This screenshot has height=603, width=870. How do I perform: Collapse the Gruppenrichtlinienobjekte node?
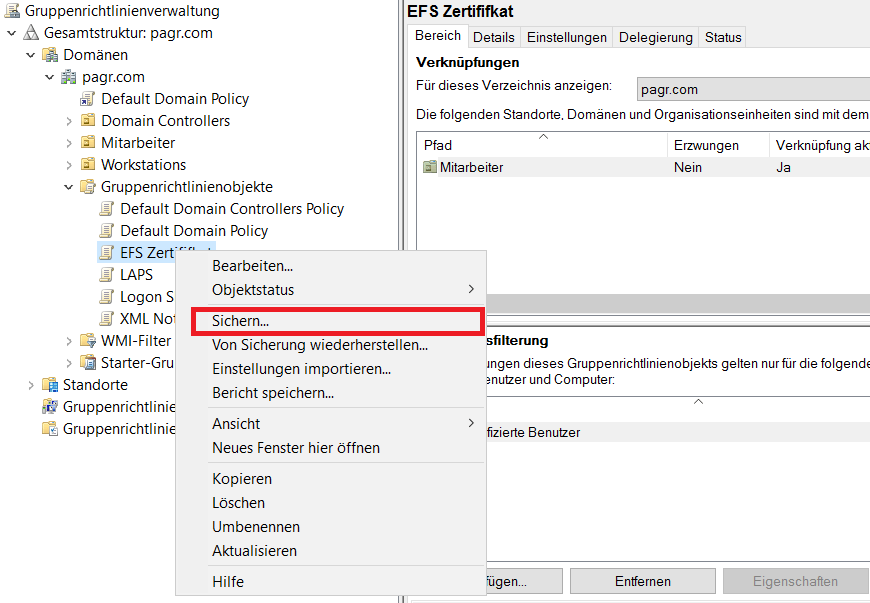point(69,187)
